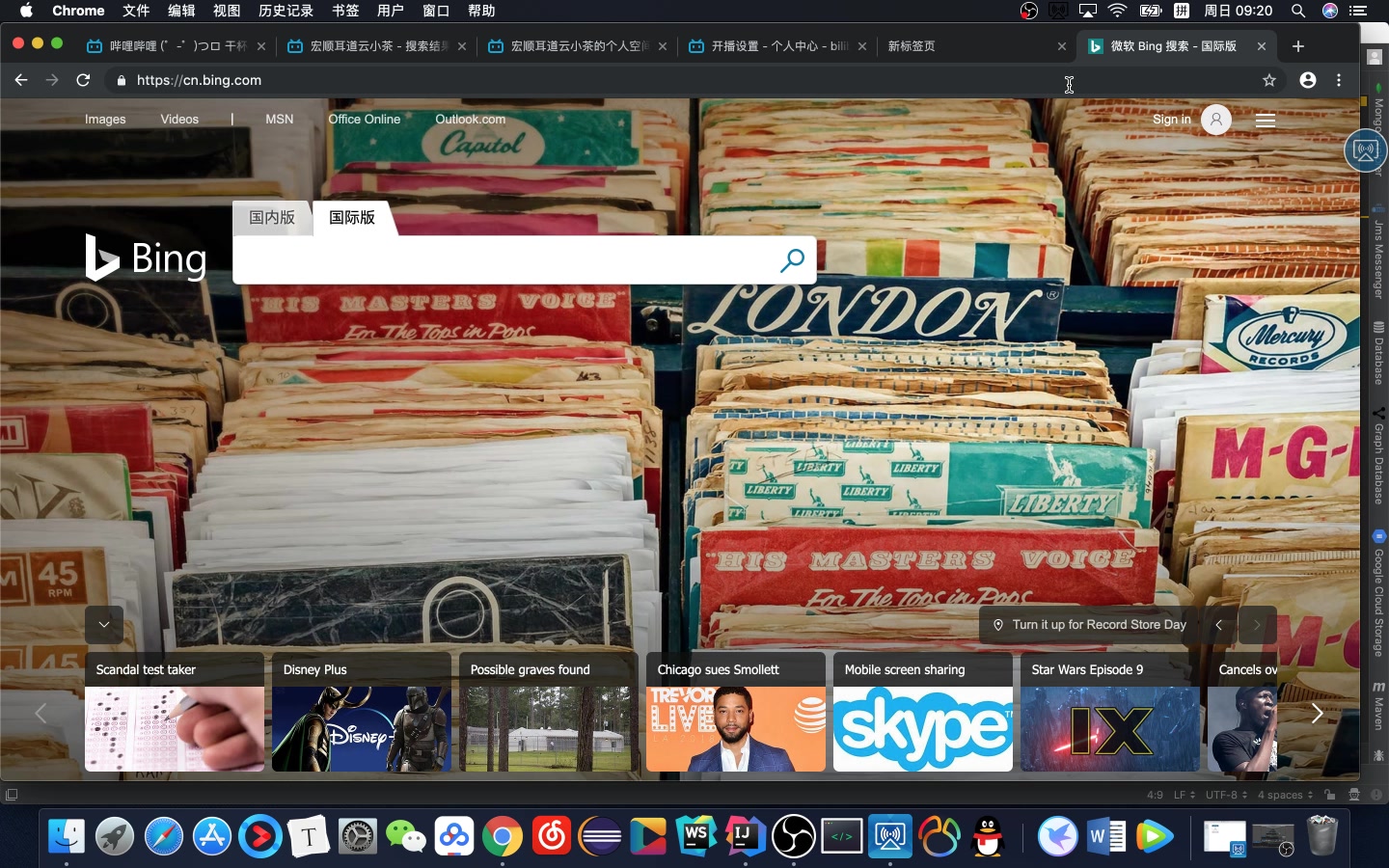This screenshot has height=868, width=1389.
Task: Open a new Chrome tab with plus
Action: point(1298,45)
